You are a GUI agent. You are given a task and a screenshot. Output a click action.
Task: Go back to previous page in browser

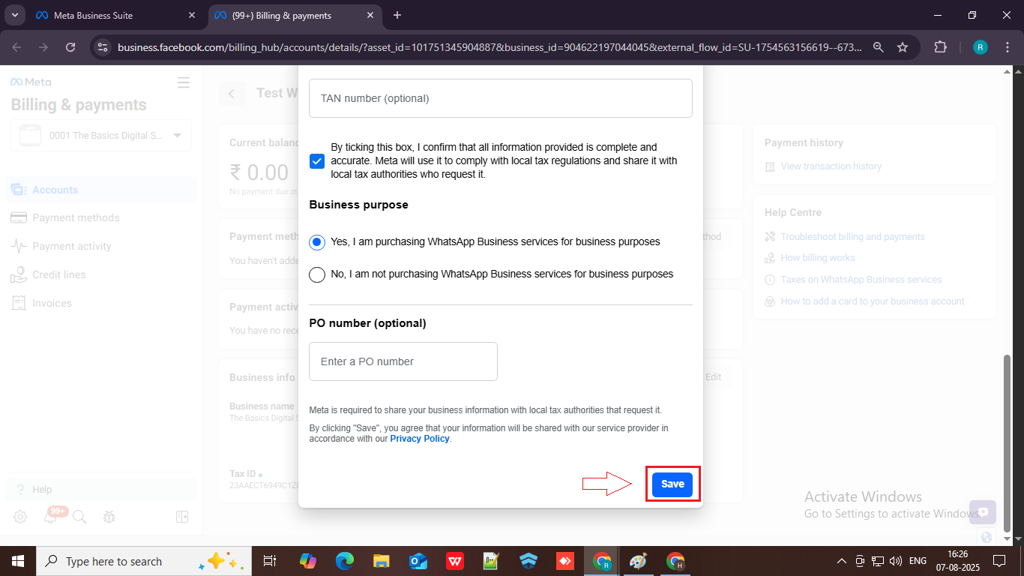[16, 47]
